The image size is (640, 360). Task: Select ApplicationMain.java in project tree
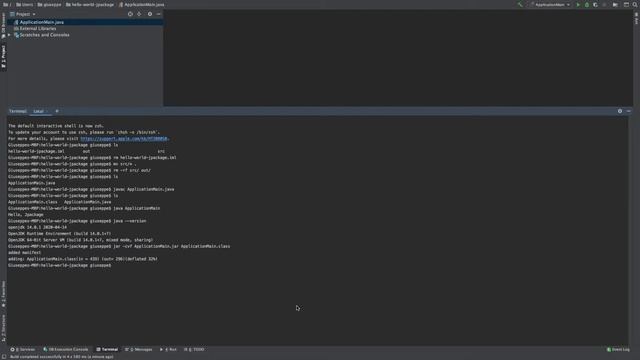point(85,22)
